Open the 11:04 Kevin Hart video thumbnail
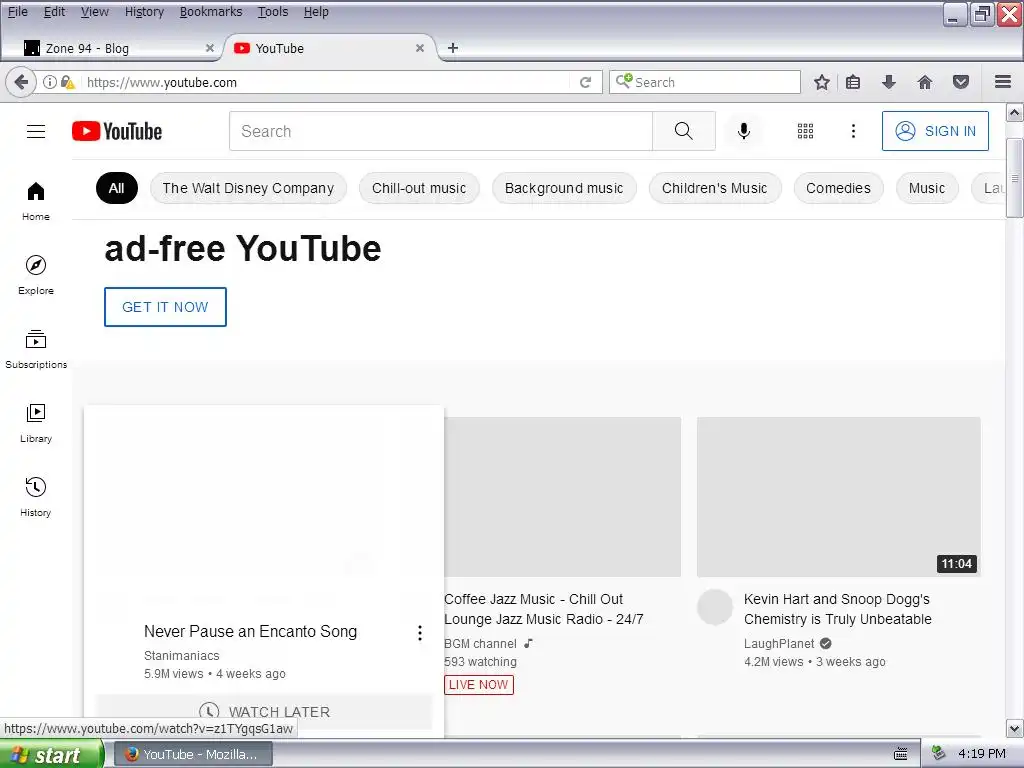 point(839,497)
